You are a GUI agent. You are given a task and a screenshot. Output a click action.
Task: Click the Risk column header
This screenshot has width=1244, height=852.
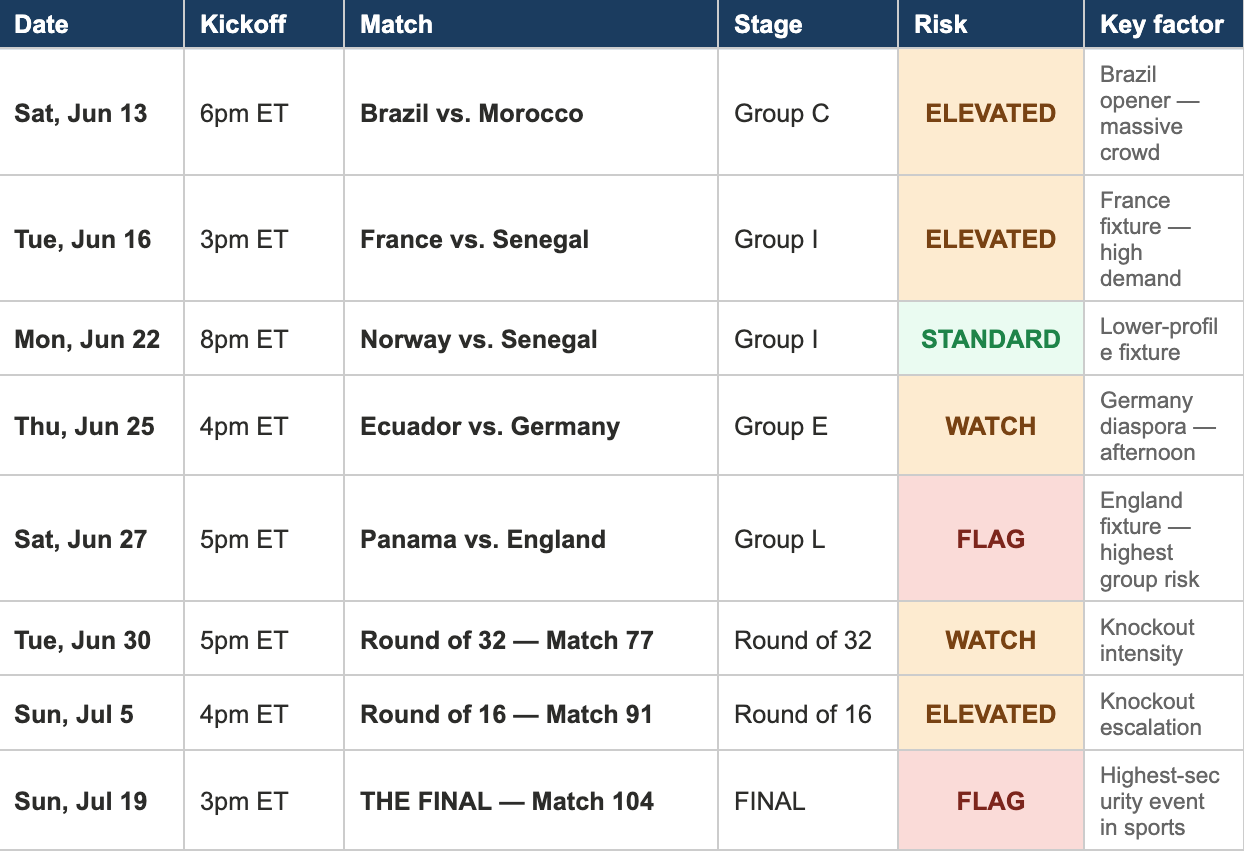click(991, 24)
